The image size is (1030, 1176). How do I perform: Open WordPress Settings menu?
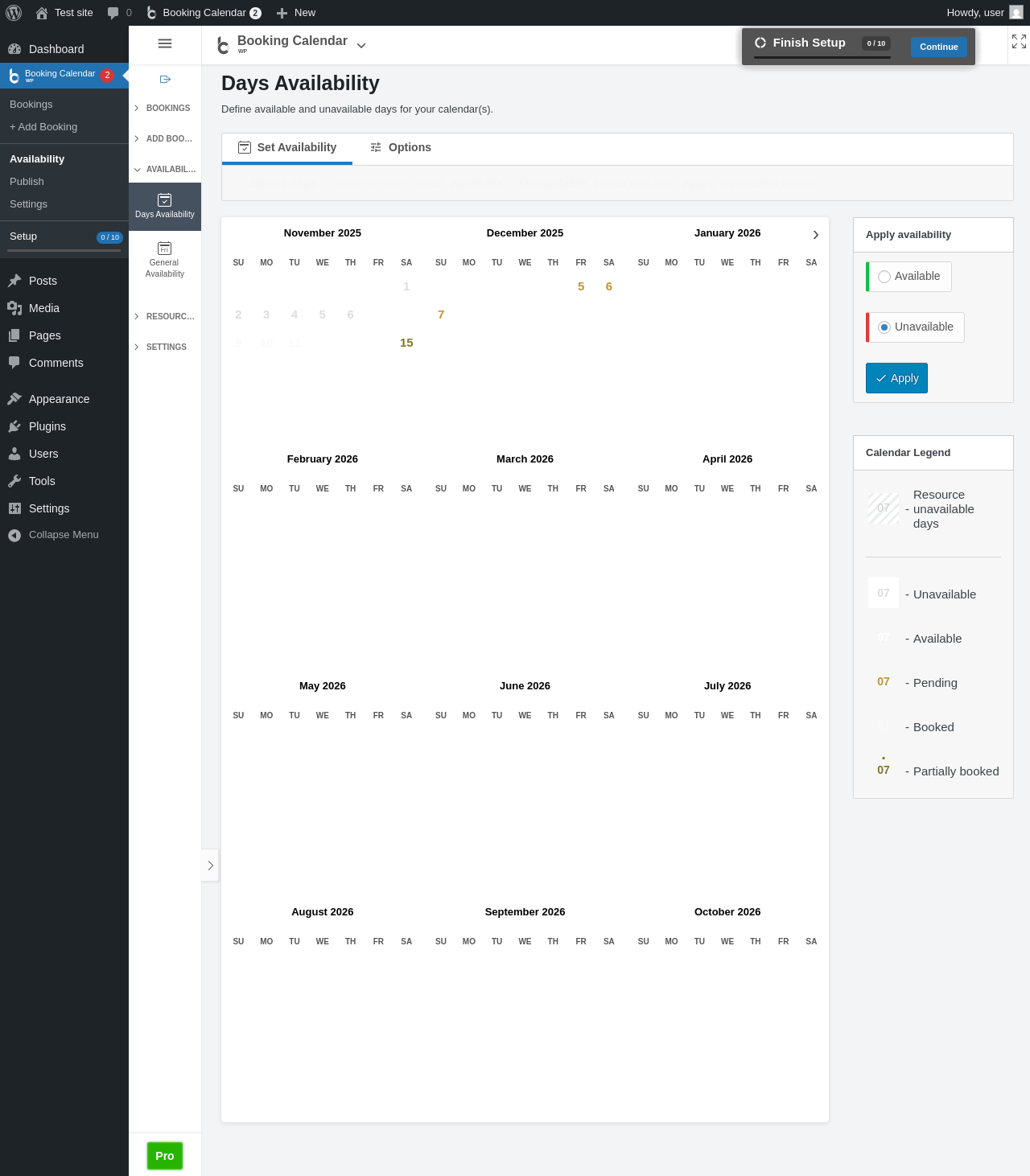(x=64, y=508)
